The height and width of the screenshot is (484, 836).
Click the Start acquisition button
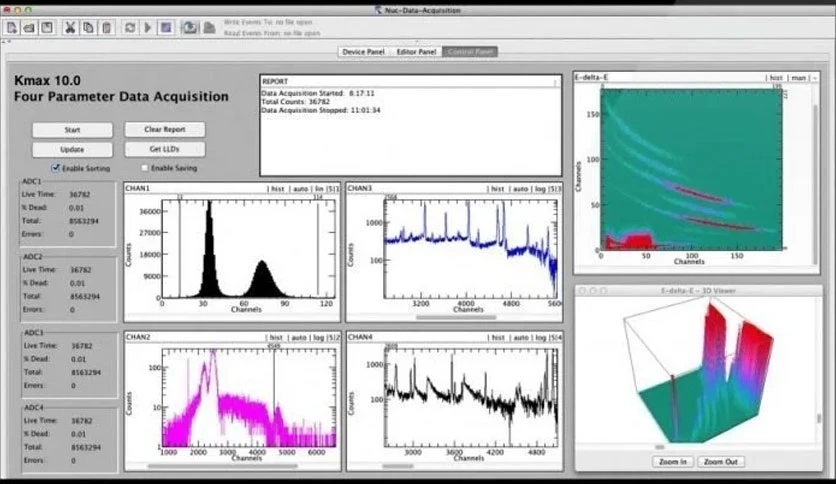coord(73,130)
